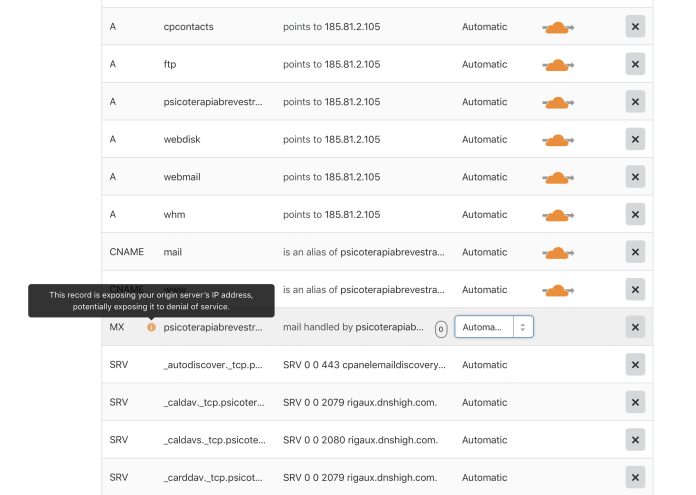Delete the mail CNAME record

pos(635,252)
